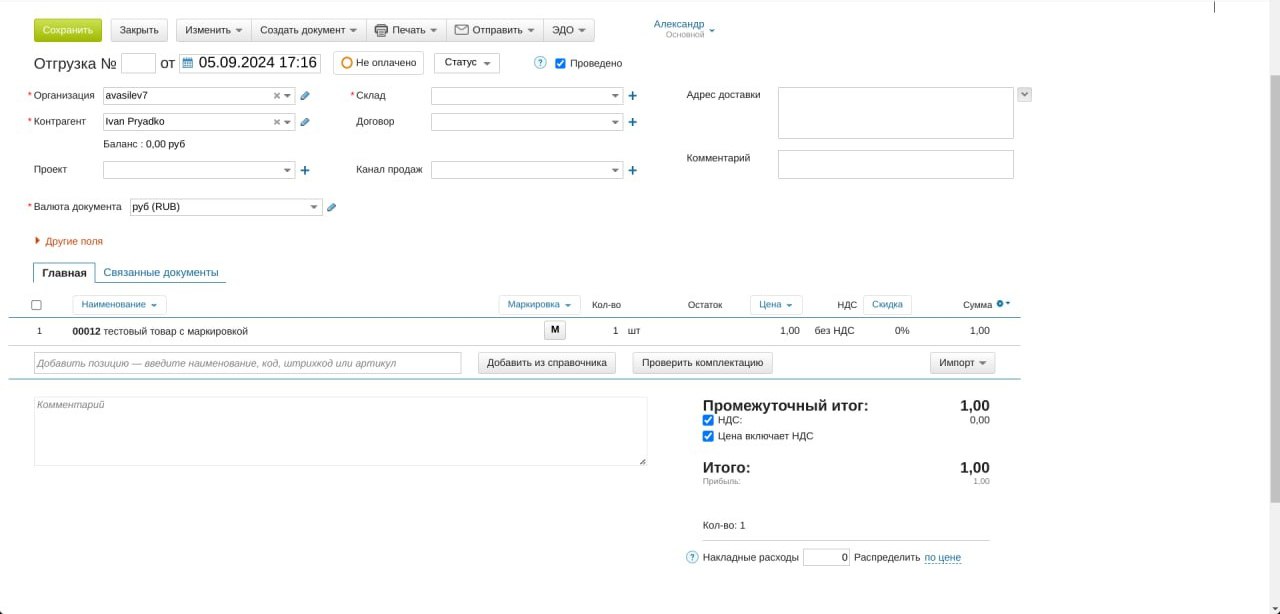Open the Статус dropdown
Viewport: 1280px width, 614px height.
[466, 63]
